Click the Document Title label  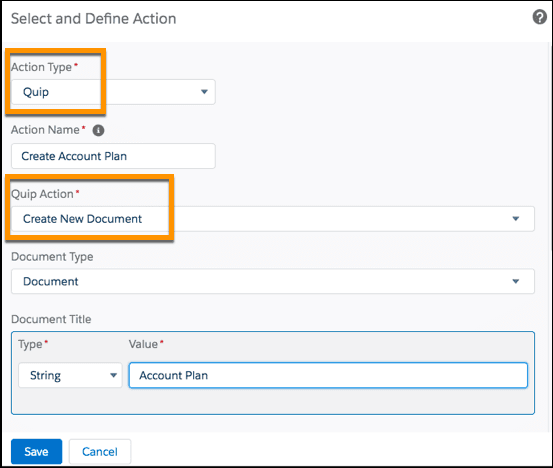pyautogui.click(x=51, y=319)
